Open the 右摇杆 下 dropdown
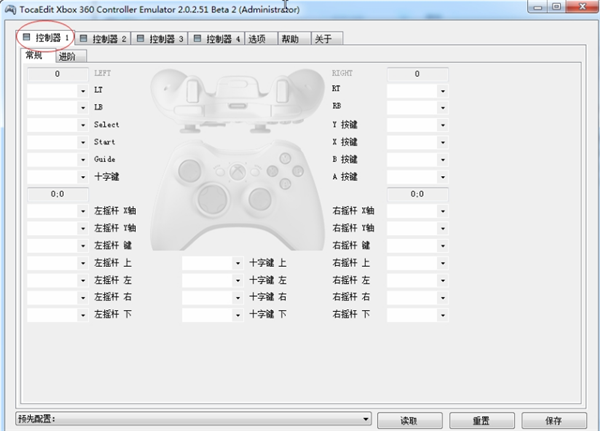The width and height of the screenshot is (600, 431). point(417,315)
